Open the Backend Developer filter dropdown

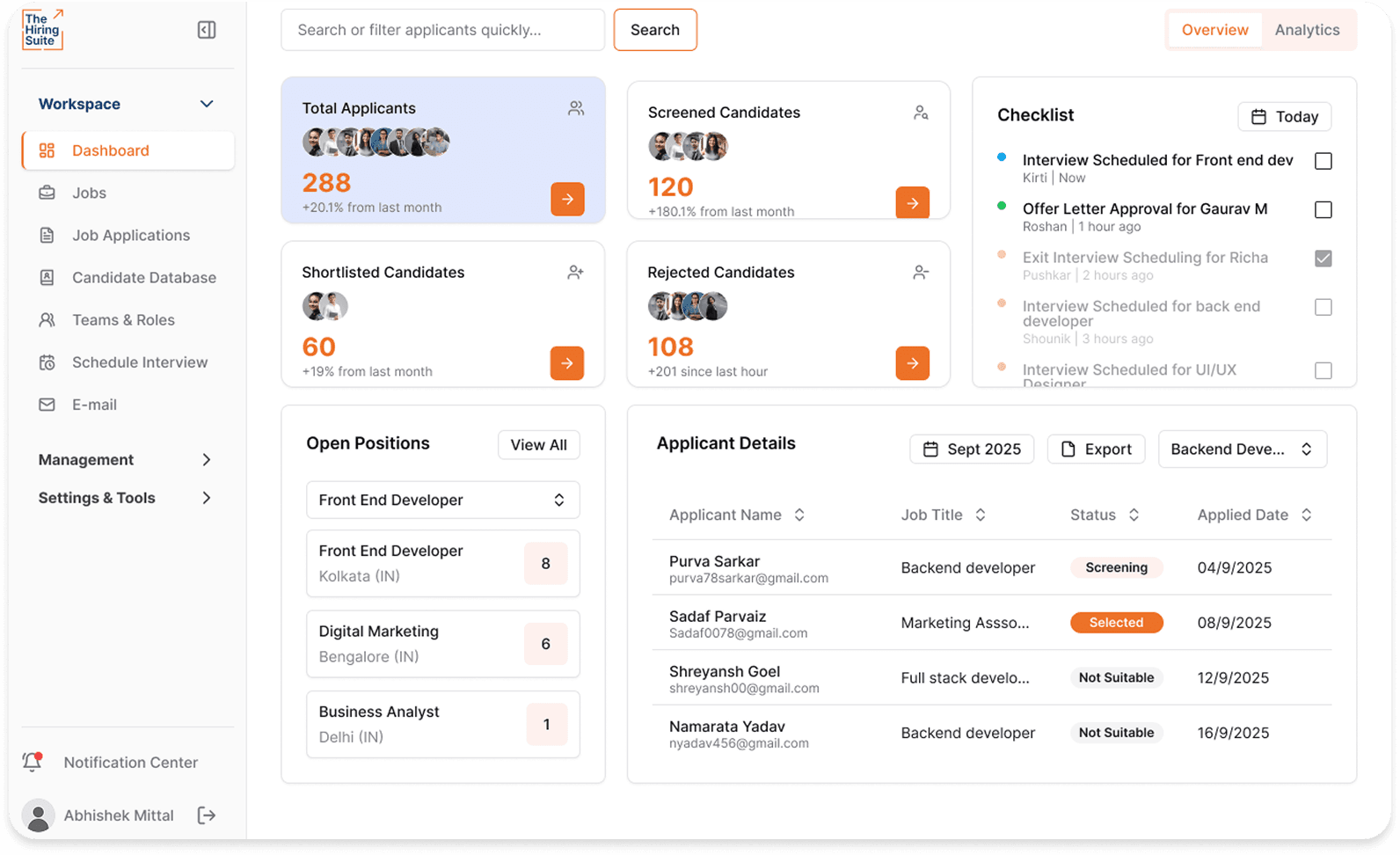1242,449
